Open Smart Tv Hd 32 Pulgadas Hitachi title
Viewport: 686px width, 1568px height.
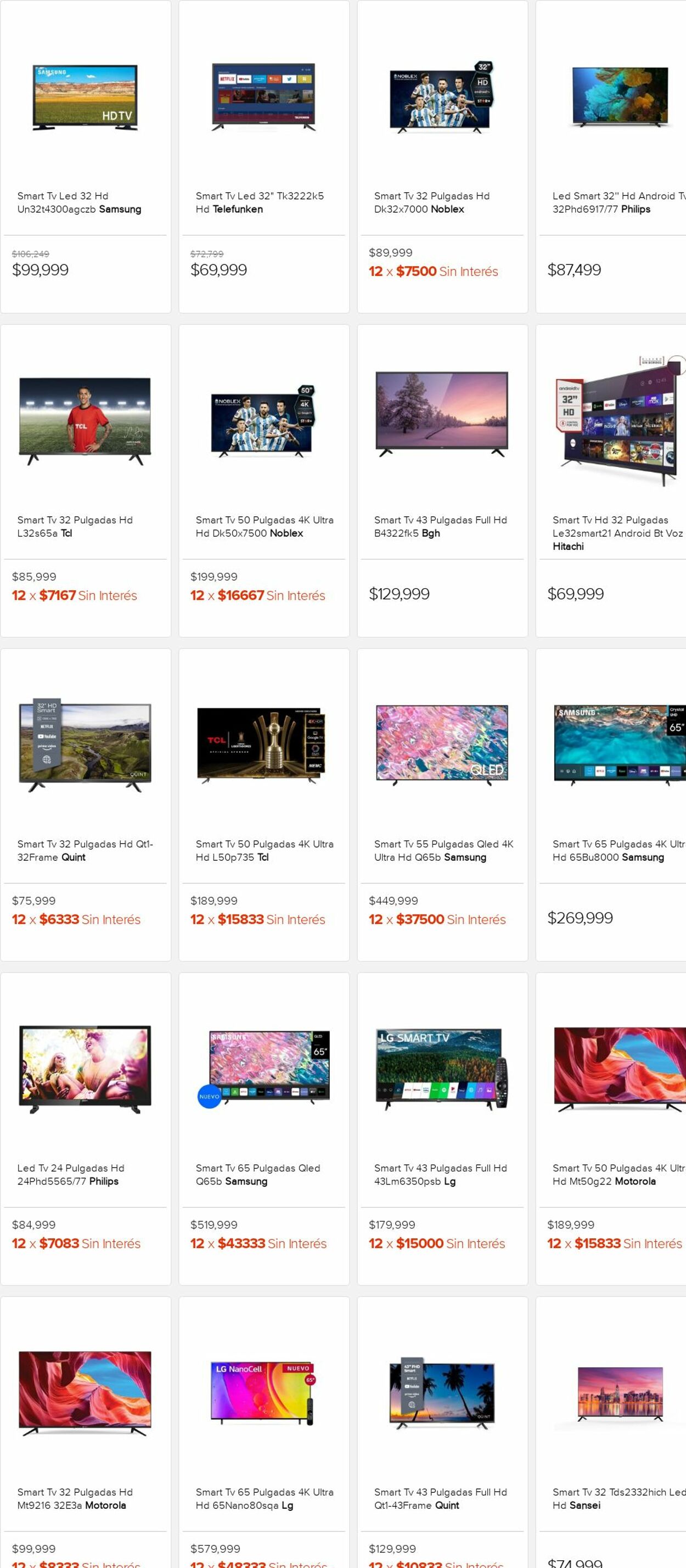tap(618, 533)
